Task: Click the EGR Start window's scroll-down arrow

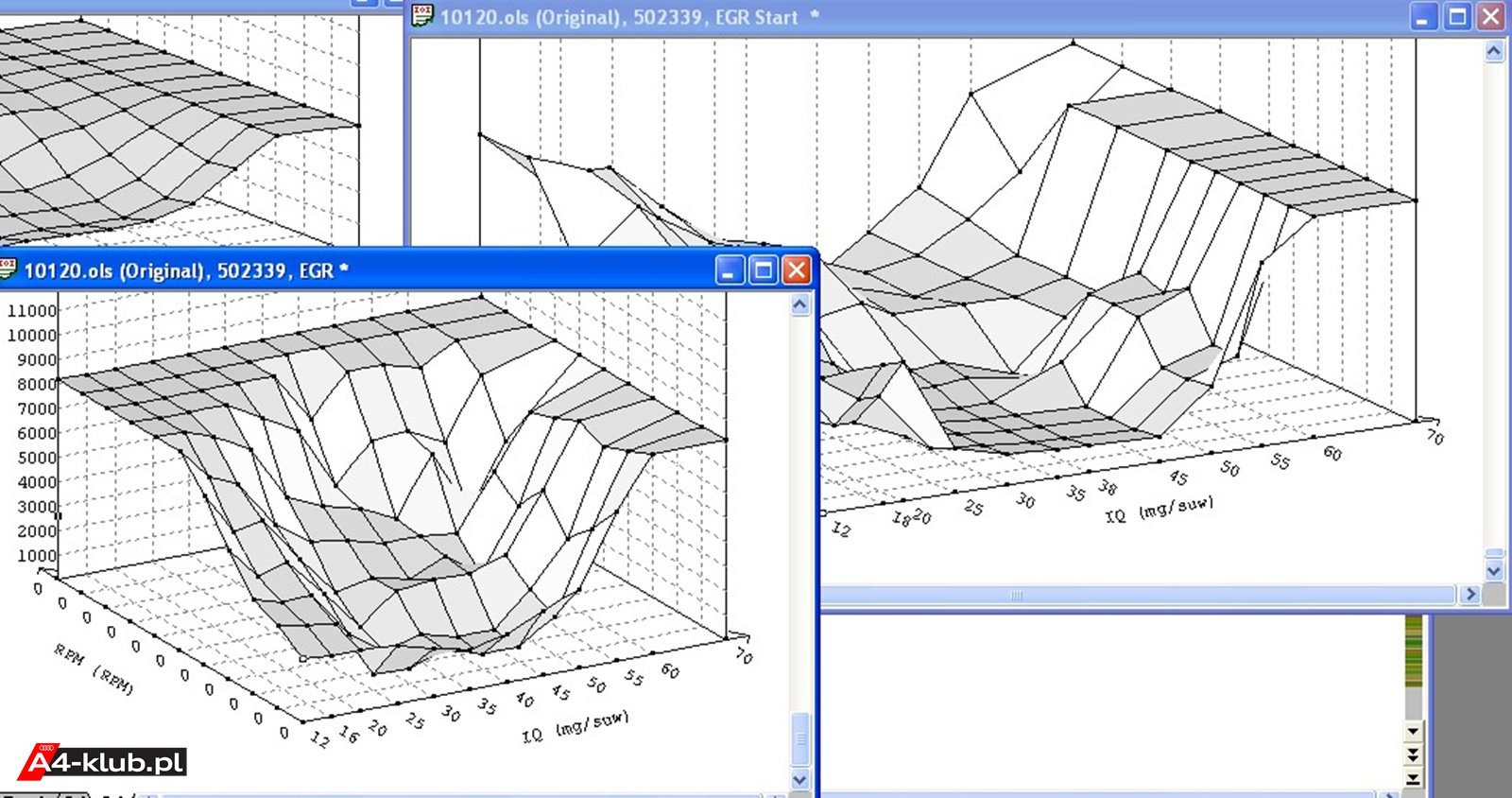Action: pyautogui.click(x=1494, y=571)
